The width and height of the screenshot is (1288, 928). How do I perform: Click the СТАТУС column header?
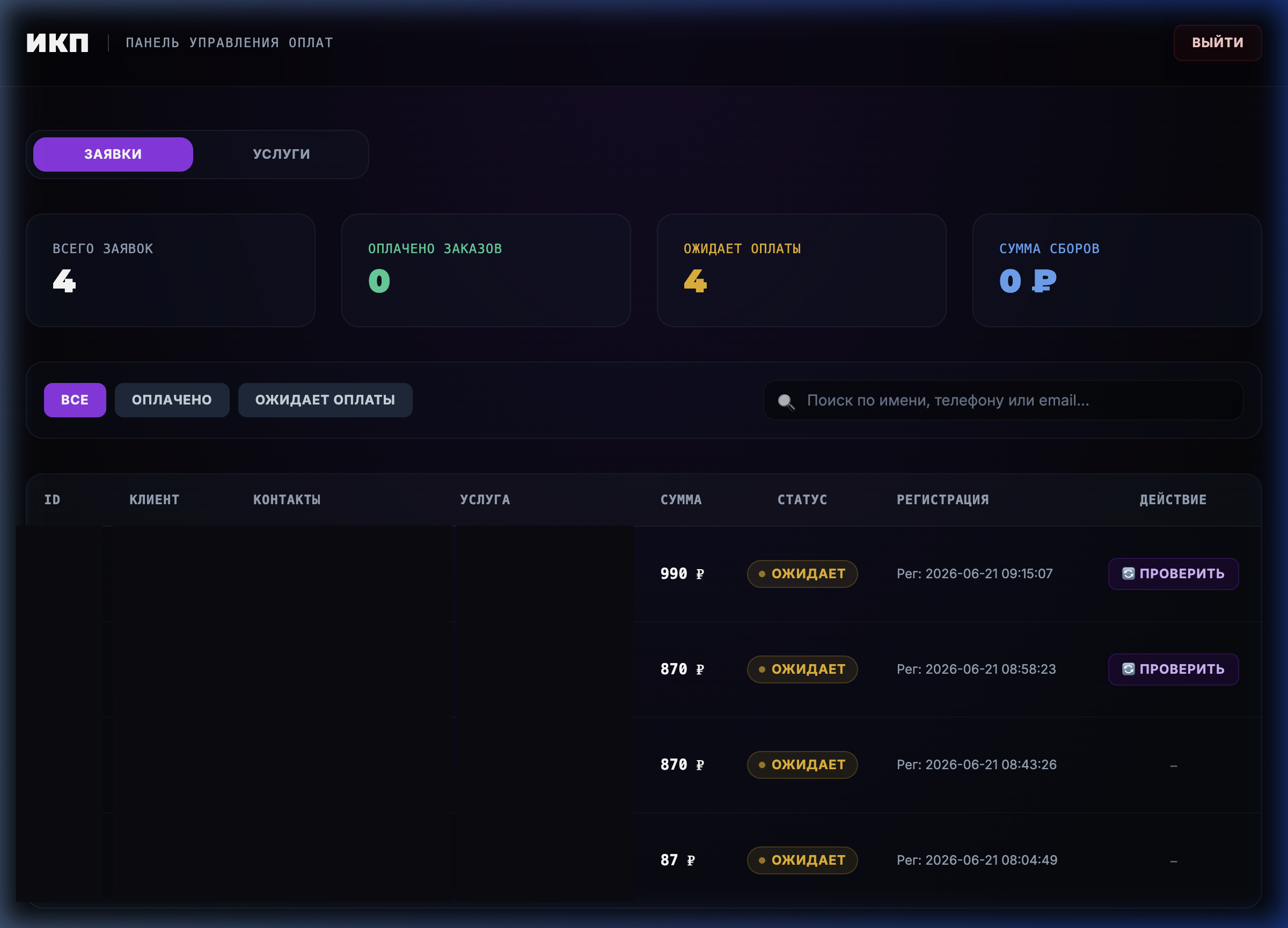[x=802, y=499]
